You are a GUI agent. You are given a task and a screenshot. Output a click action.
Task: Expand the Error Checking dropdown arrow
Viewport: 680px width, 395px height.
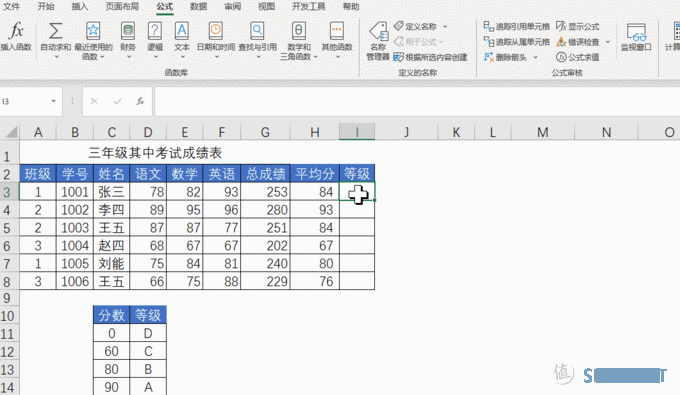click(608, 42)
